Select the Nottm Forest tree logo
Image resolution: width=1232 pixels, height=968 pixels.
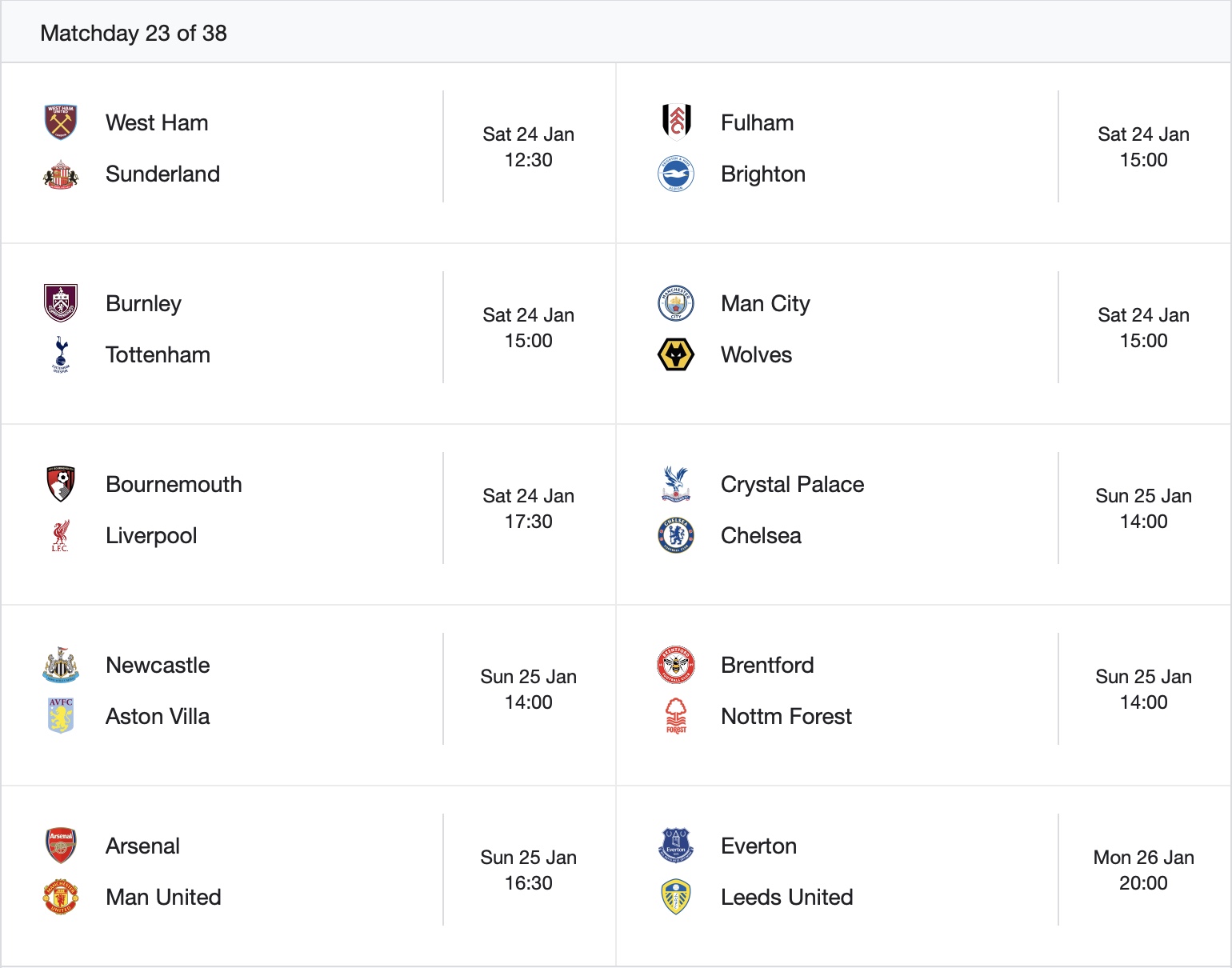676,716
